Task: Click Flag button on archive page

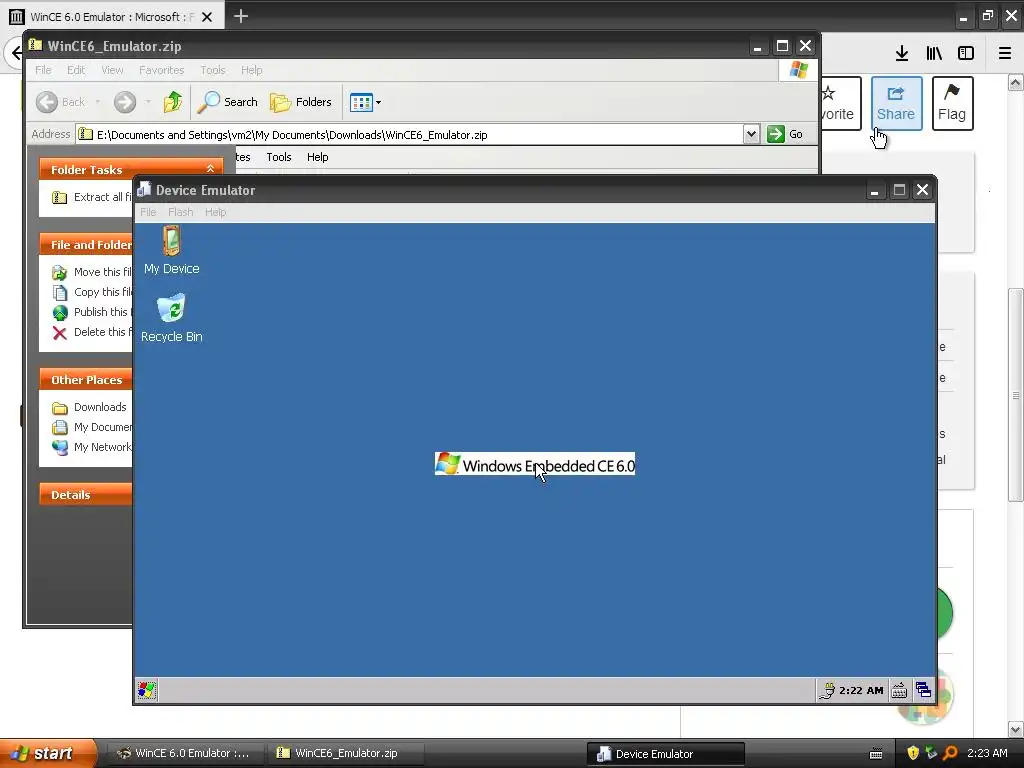Action: 952,103
